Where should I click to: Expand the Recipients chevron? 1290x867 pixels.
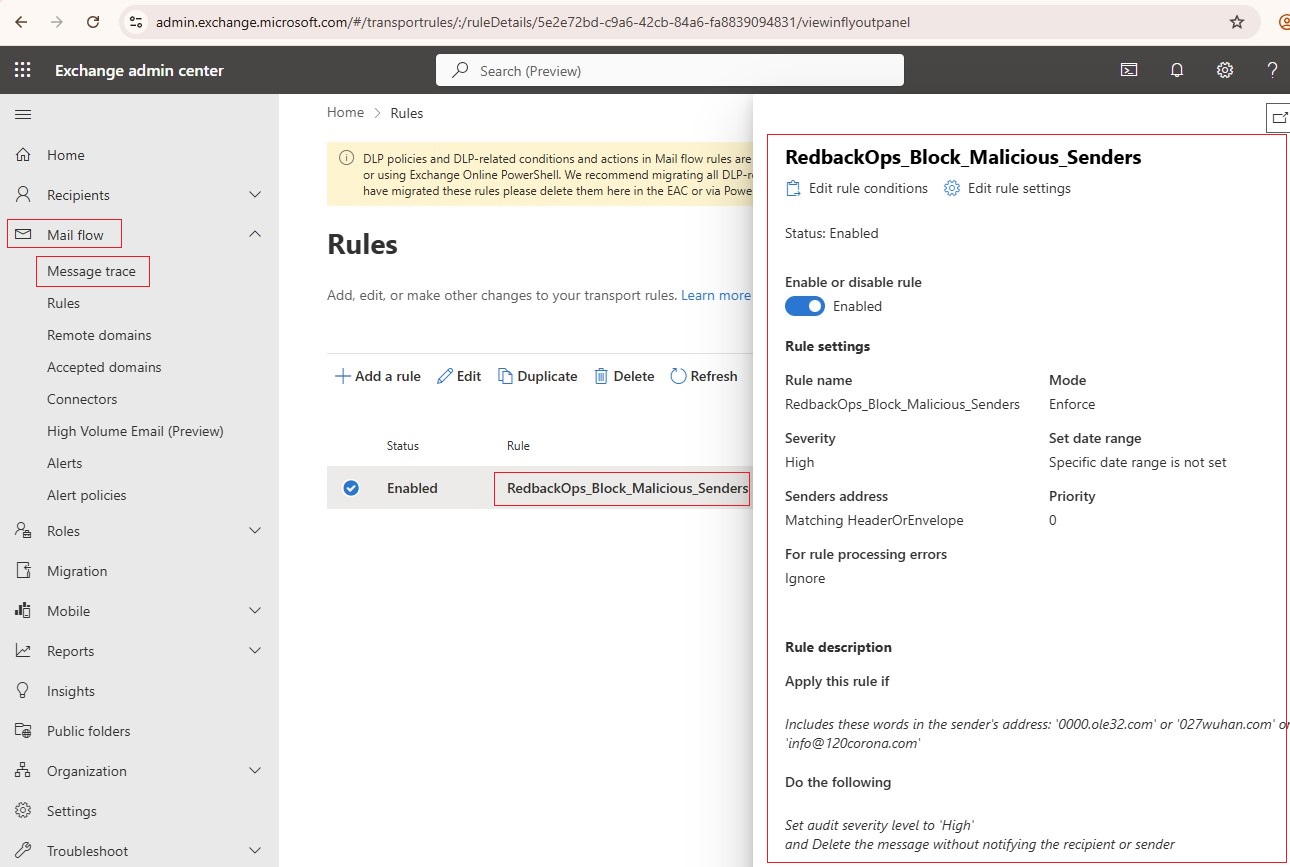coord(255,195)
